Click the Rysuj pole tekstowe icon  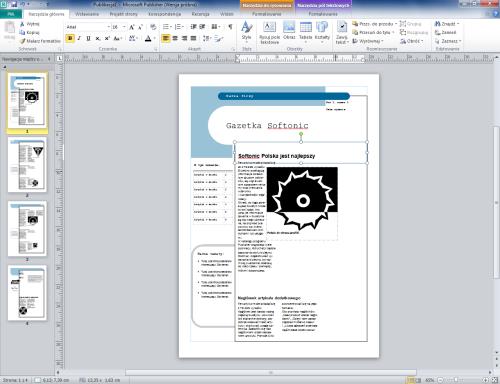coord(269,27)
